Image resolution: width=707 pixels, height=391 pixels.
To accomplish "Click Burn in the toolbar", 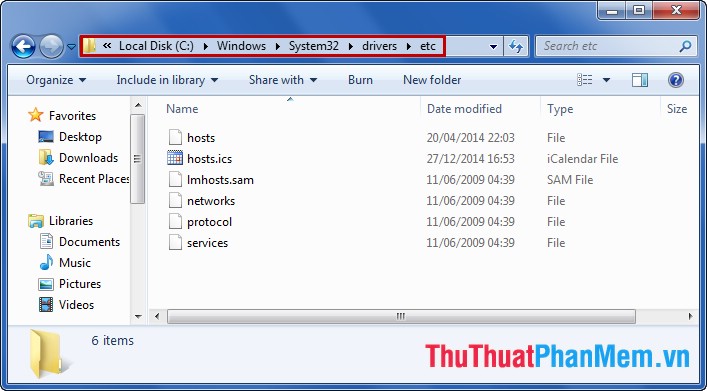I will tap(360, 80).
